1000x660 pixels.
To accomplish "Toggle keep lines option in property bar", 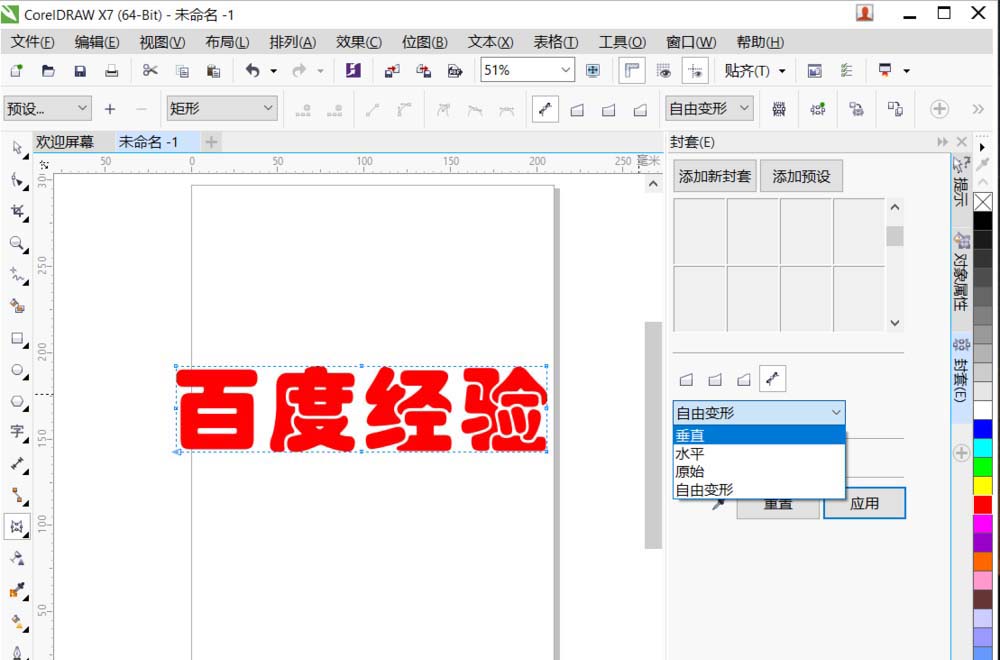I will (x=779, y=109).
